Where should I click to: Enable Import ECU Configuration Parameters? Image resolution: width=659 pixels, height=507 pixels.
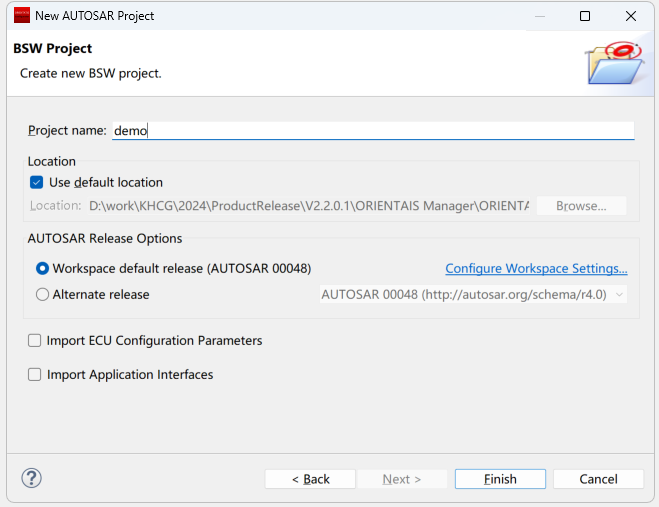(x=36, y=341)
